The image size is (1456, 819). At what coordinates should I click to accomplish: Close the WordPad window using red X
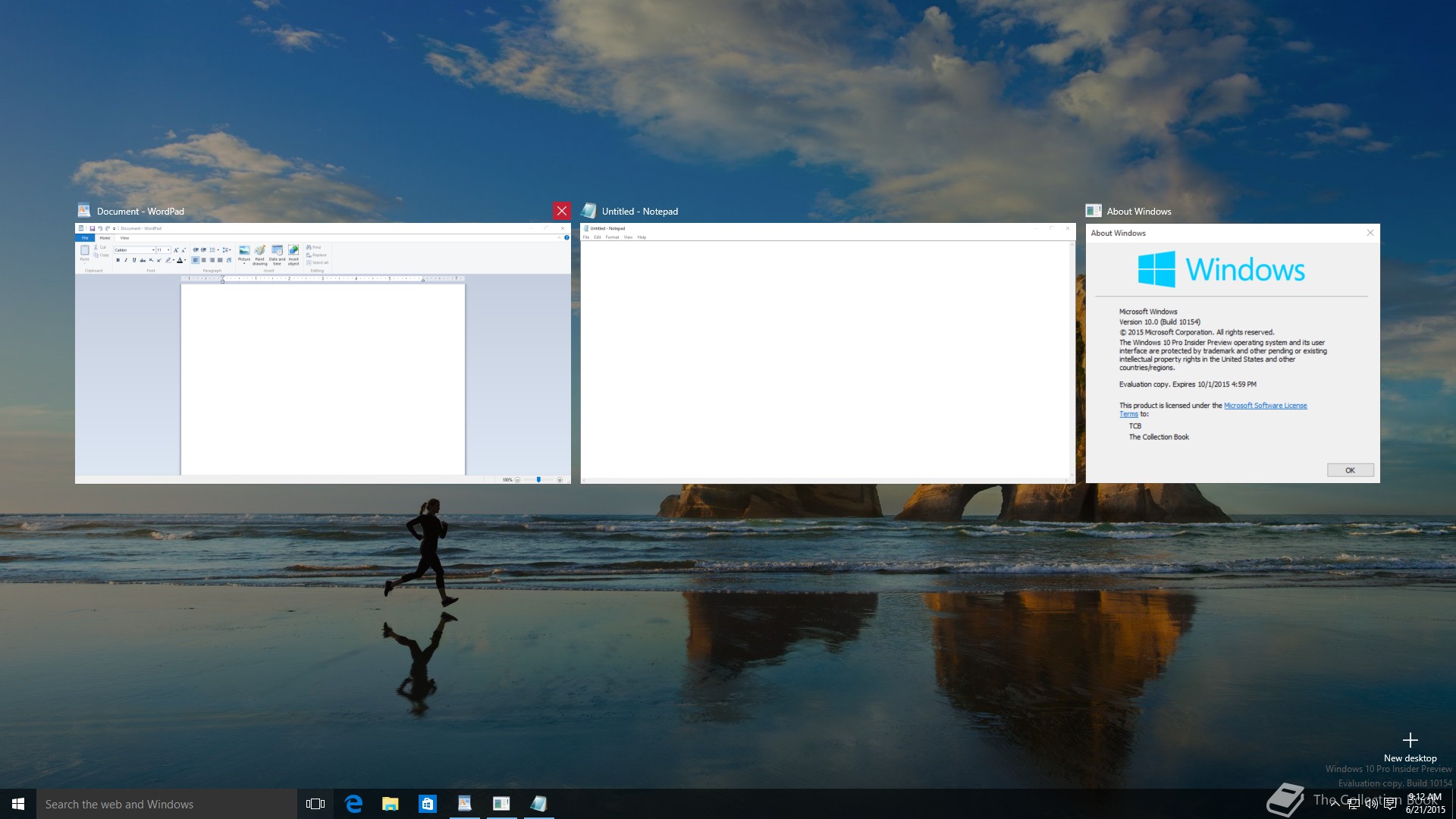pyautogui.click(x=561, y=211)
